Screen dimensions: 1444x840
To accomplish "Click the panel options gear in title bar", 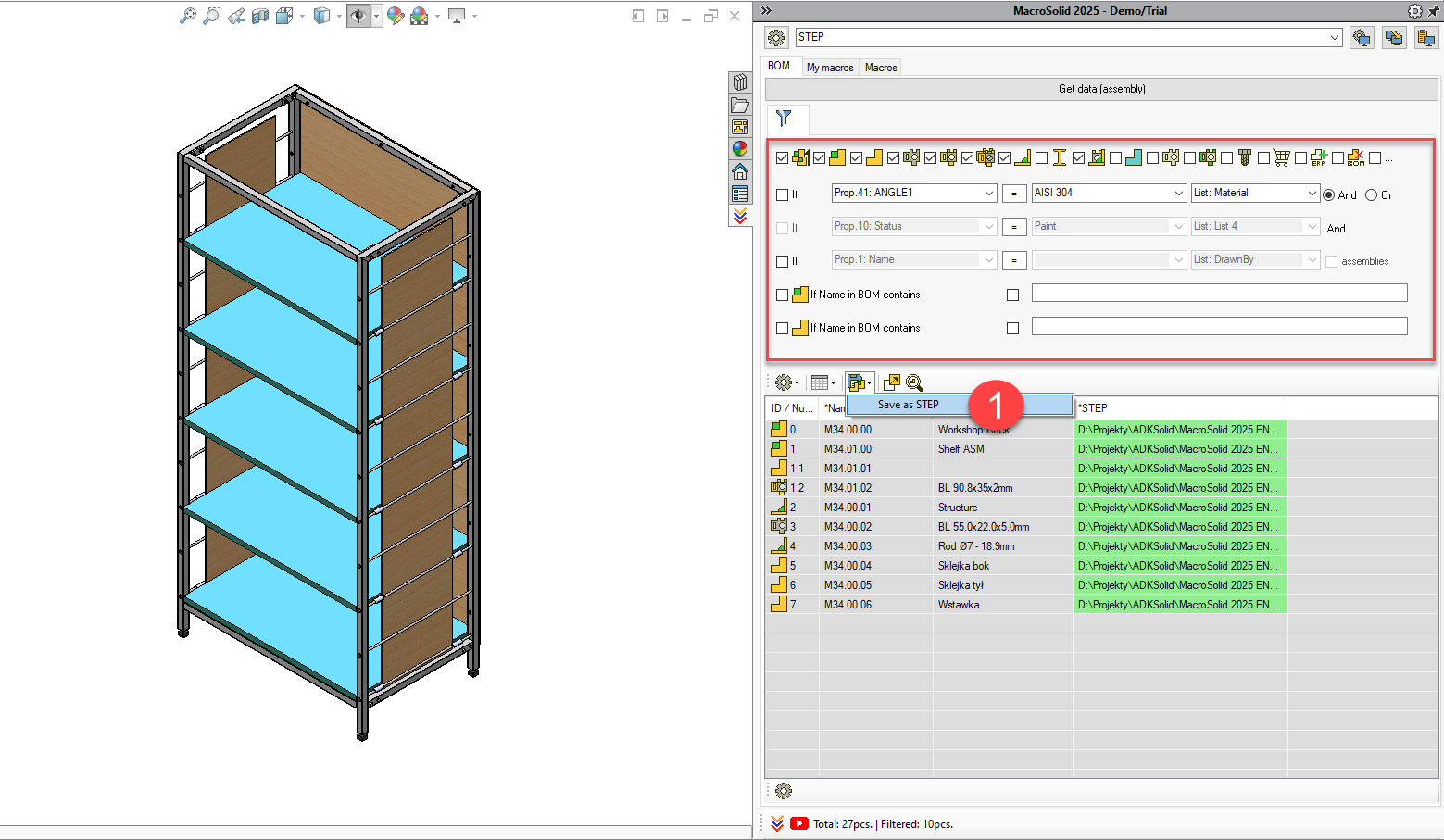I will (x=1414, y=11).
